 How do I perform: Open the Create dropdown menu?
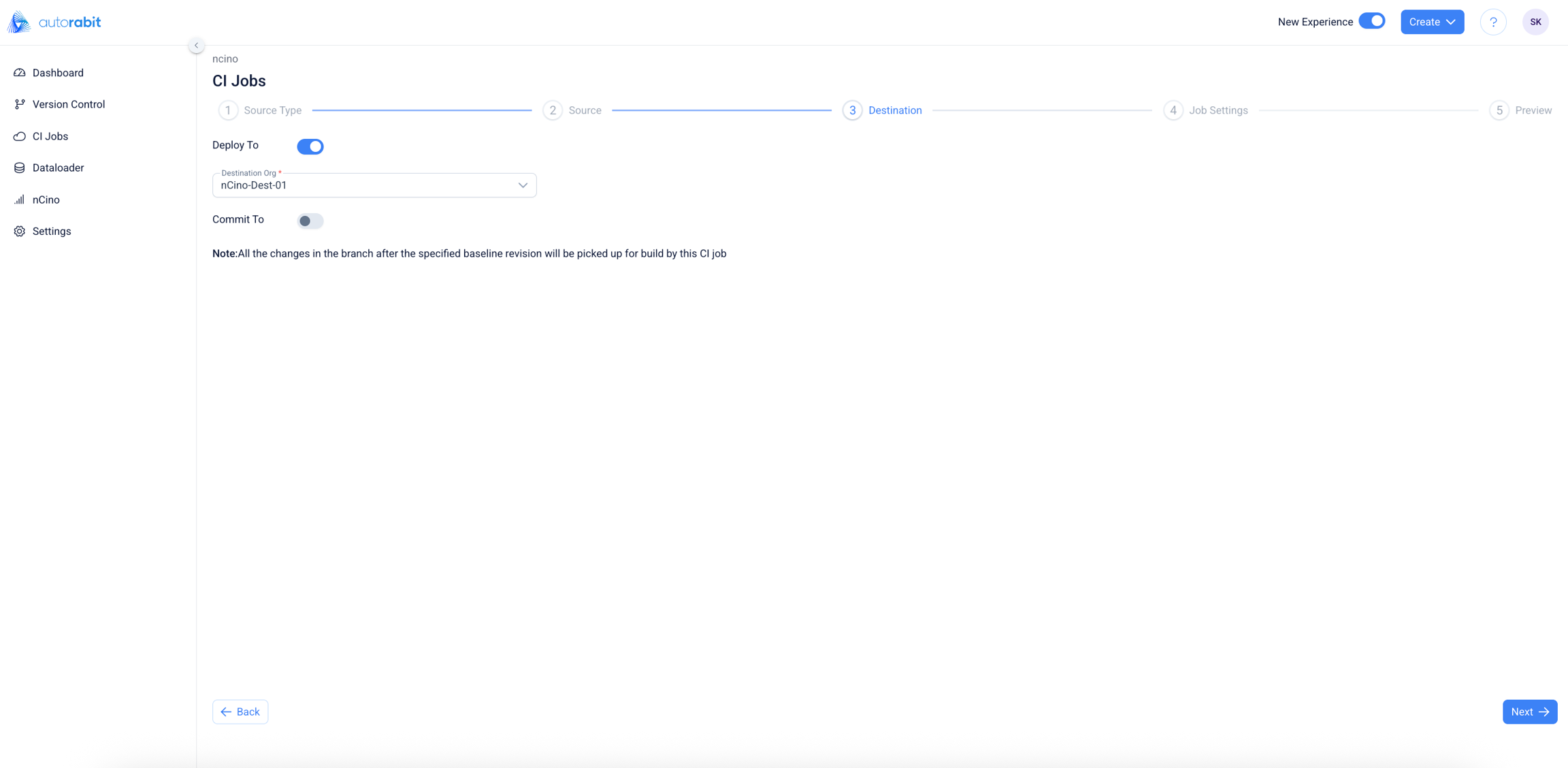click(1432, 22)
